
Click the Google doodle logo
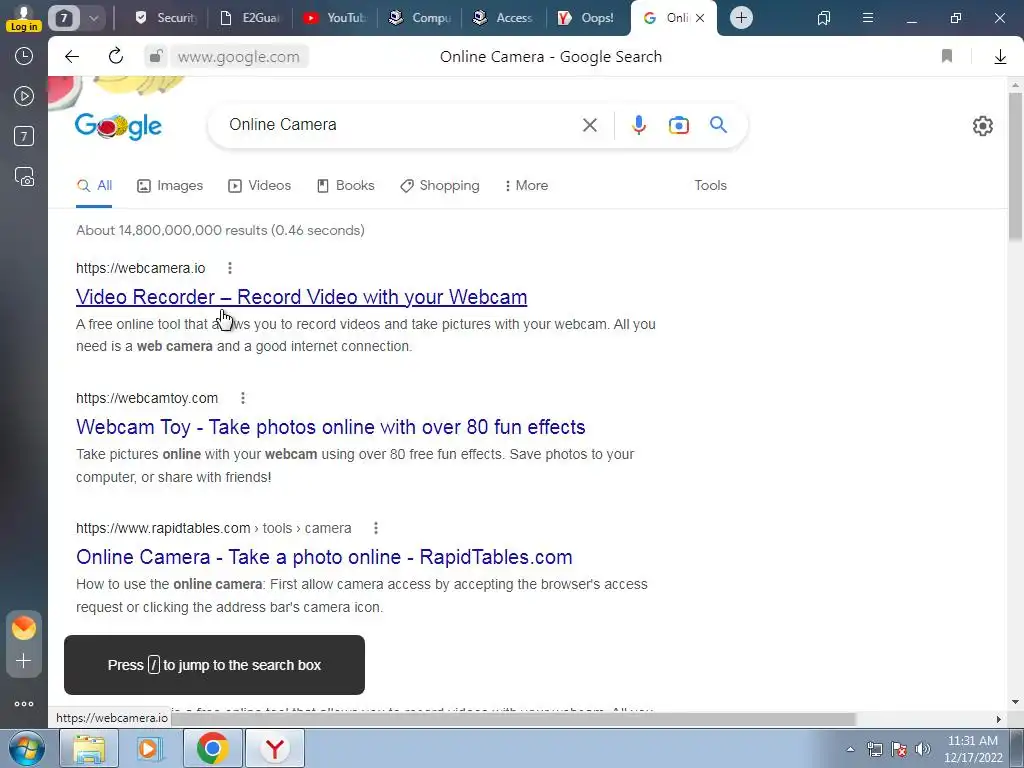coord(118,125)
